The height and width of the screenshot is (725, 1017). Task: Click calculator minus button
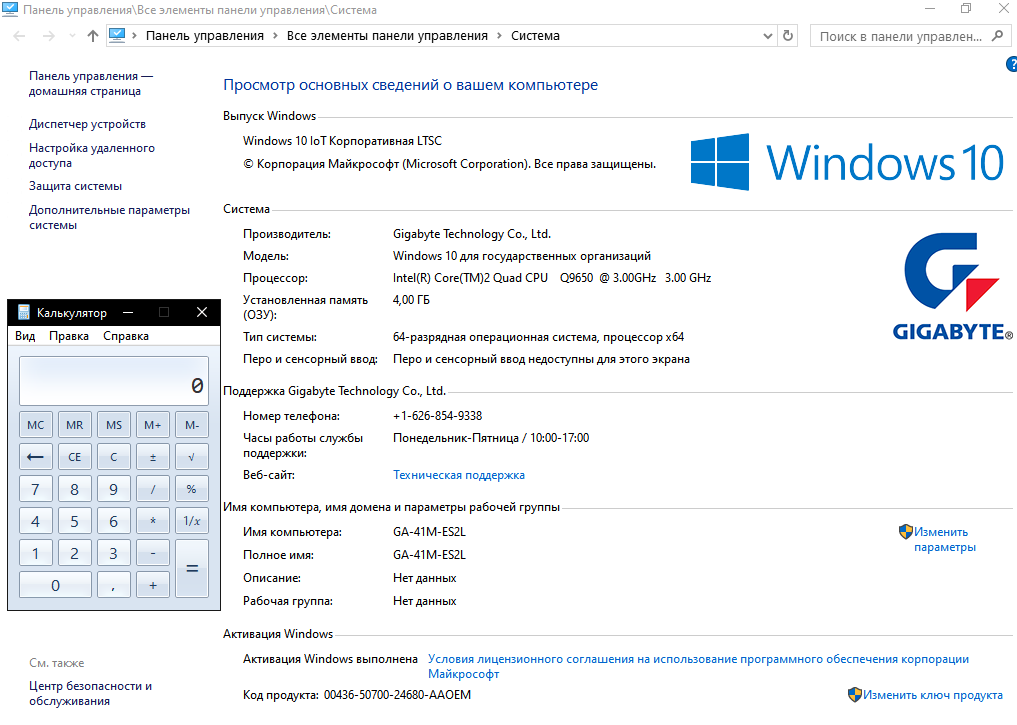[x=153, y=553]
